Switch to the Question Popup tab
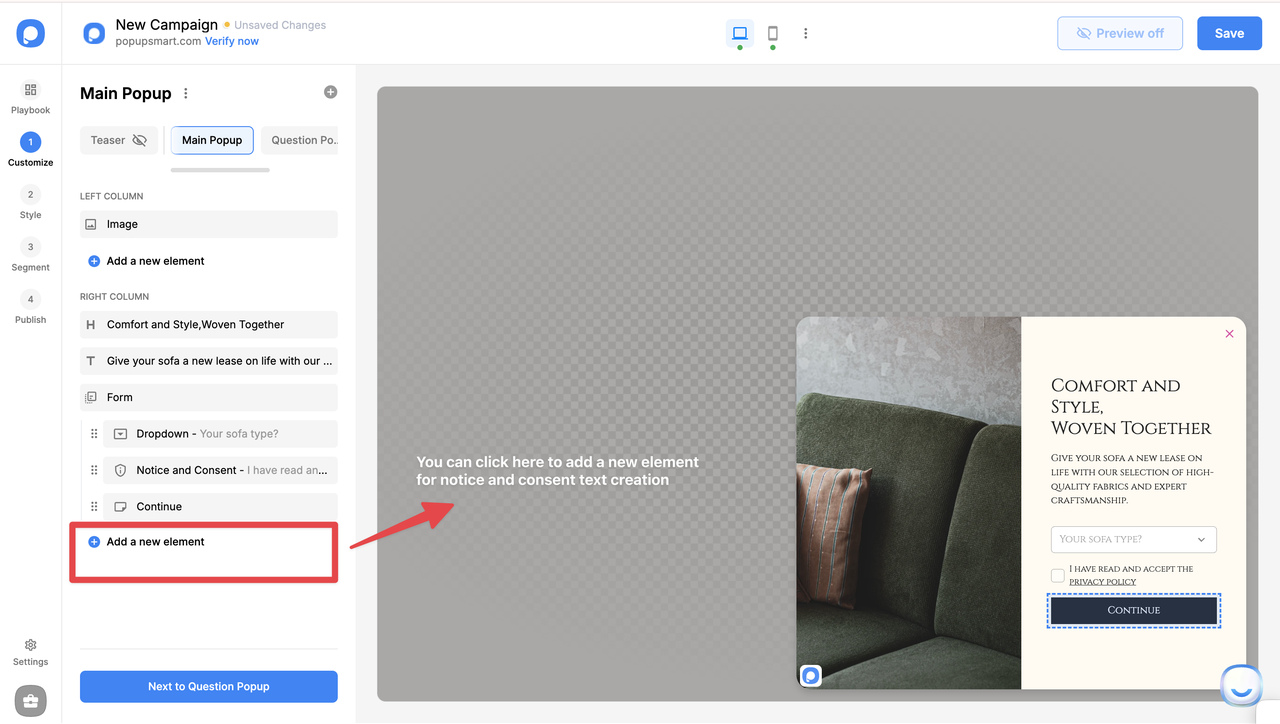 pyautogui.click(x=303, y=140)
